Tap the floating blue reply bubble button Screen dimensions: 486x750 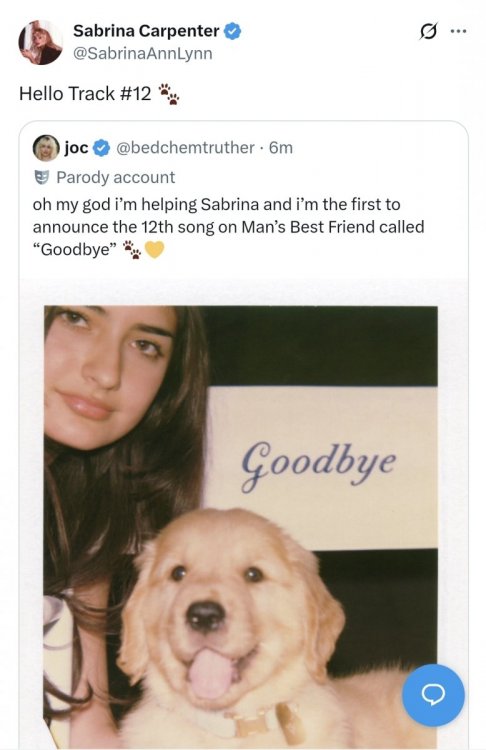pos(433,695)
